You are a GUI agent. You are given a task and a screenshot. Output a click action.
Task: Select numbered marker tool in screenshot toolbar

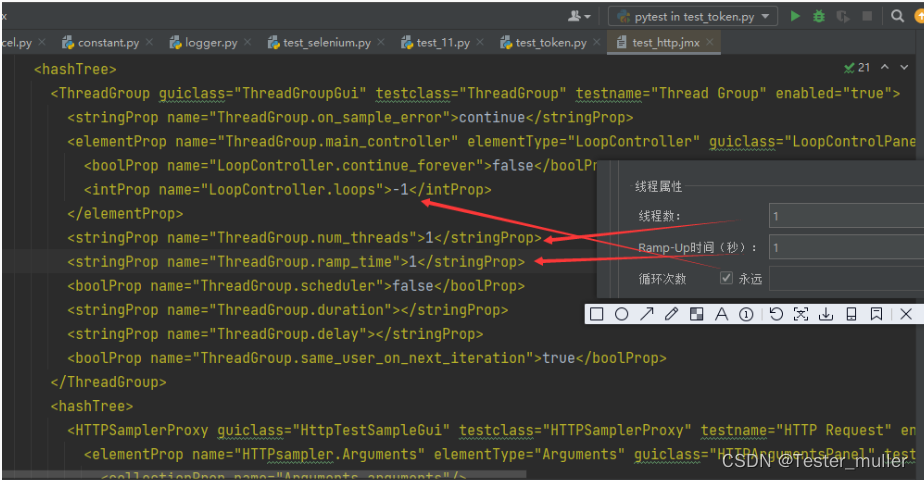point(746,315)
